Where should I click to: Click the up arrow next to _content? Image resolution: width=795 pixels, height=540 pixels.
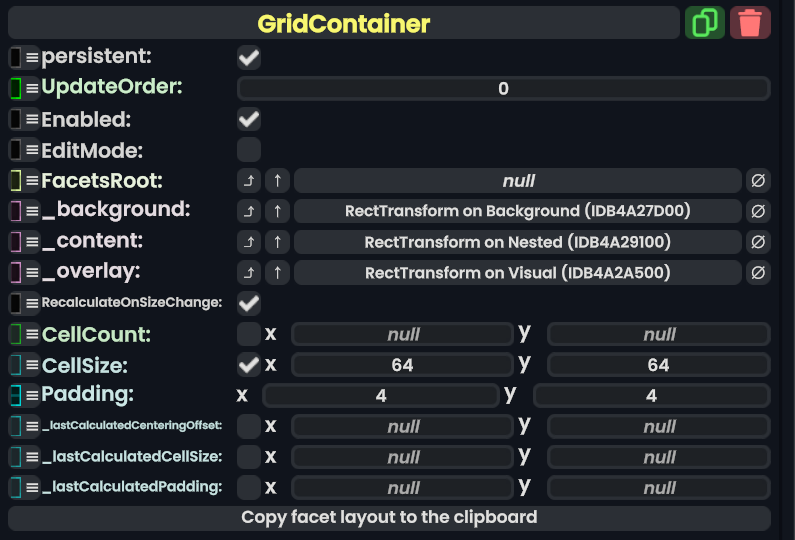point(277,242)
